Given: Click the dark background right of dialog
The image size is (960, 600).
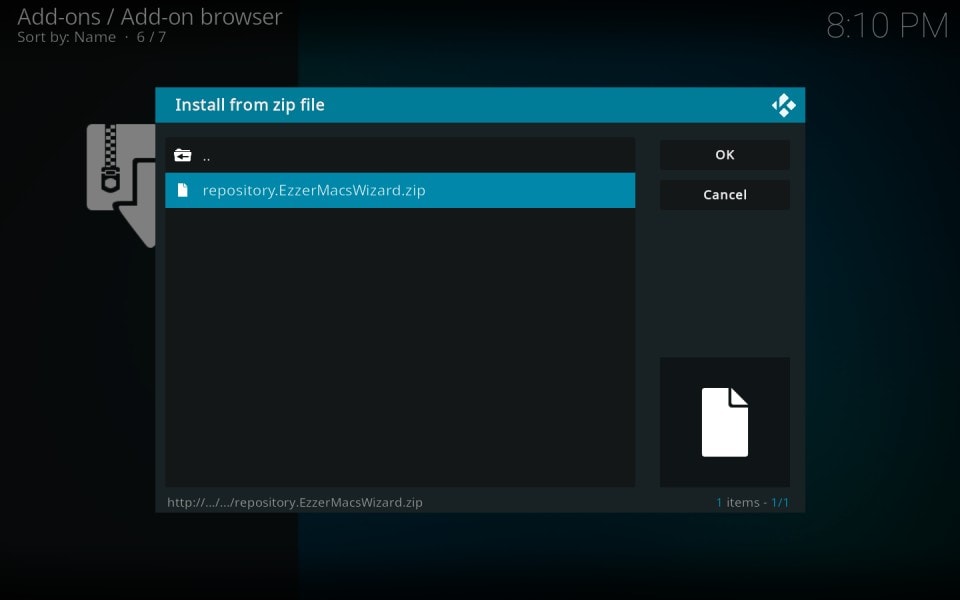Looking at the screenshot, I should 880,300.
